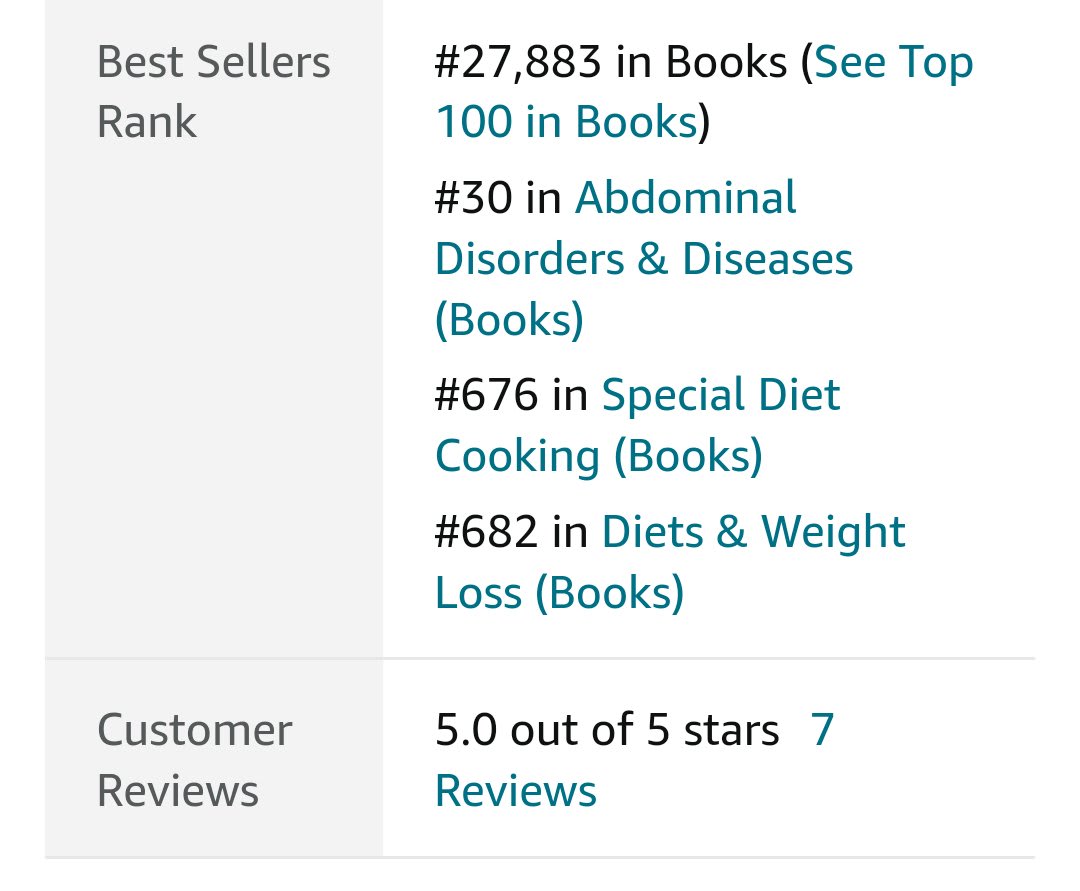Click 100 in Books link text

[x=567, y=123]
